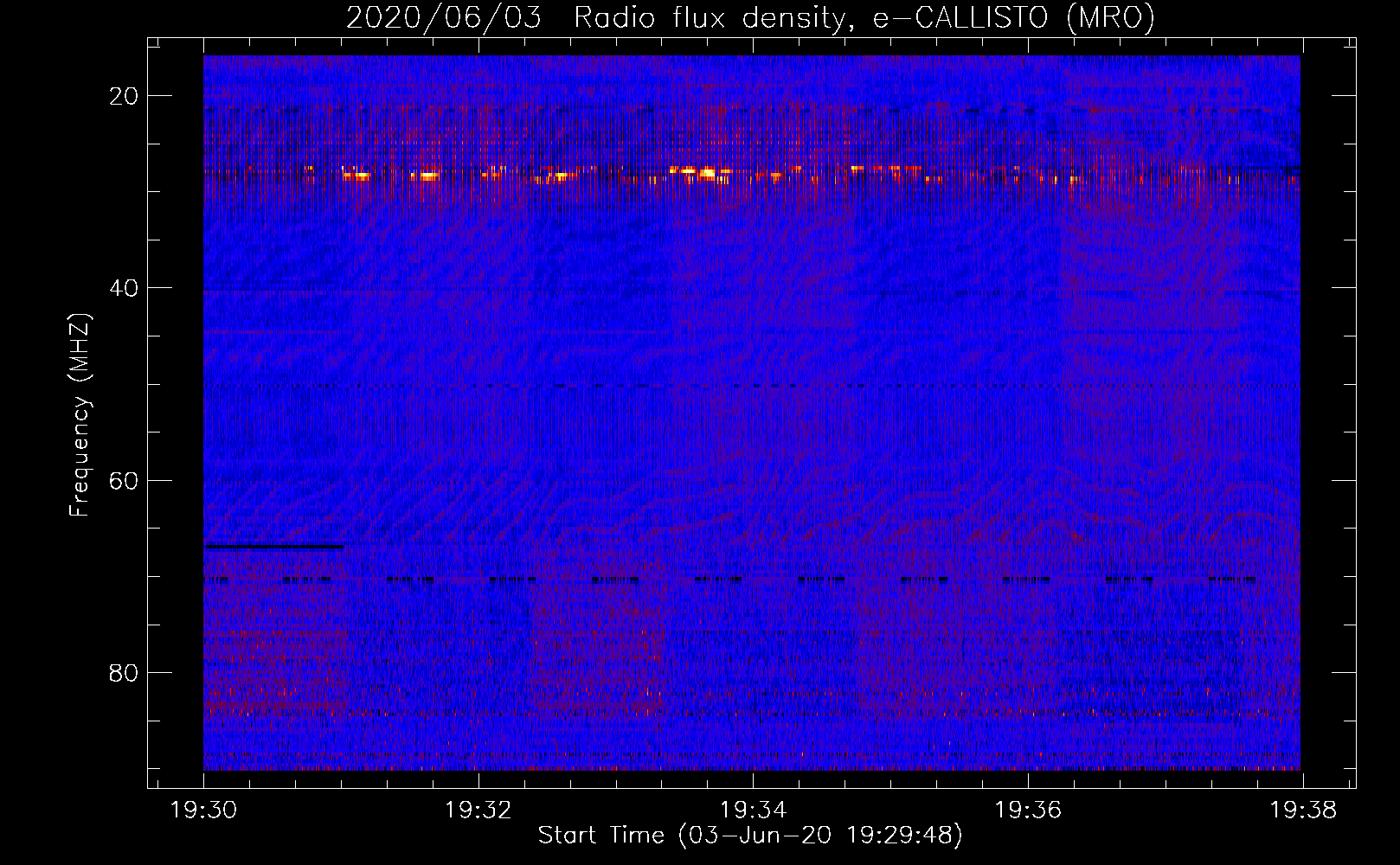This screenshot has width=1400, height=865.
Task: Click the 80 MHz frequency tick label
Action: click(121, 672)
